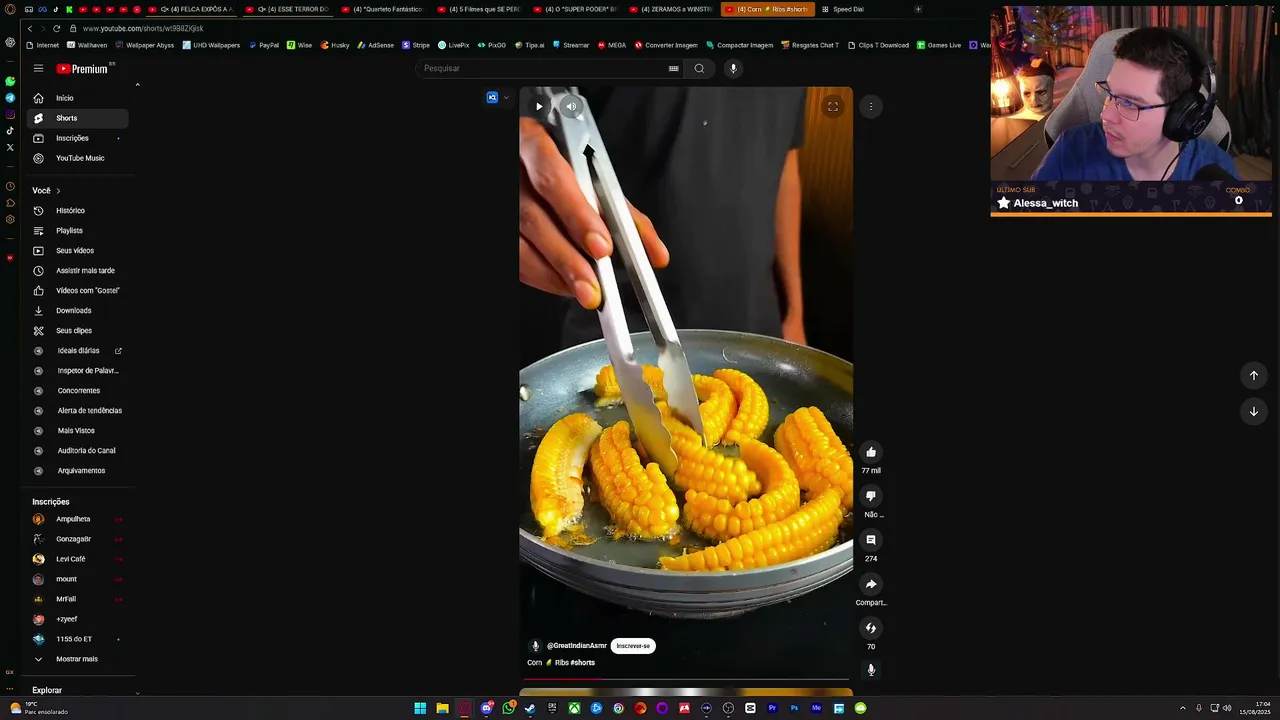Enter fullscreen on the Short
This screenshot has height=720, width=1280.
click(832, 106)
